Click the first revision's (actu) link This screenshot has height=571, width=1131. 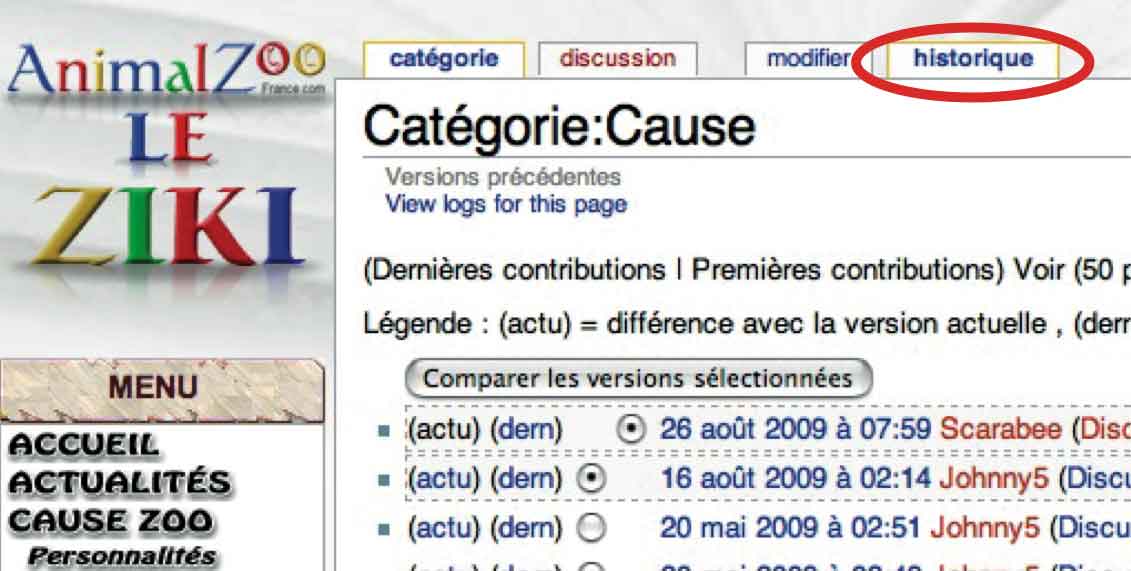(445, 429)
